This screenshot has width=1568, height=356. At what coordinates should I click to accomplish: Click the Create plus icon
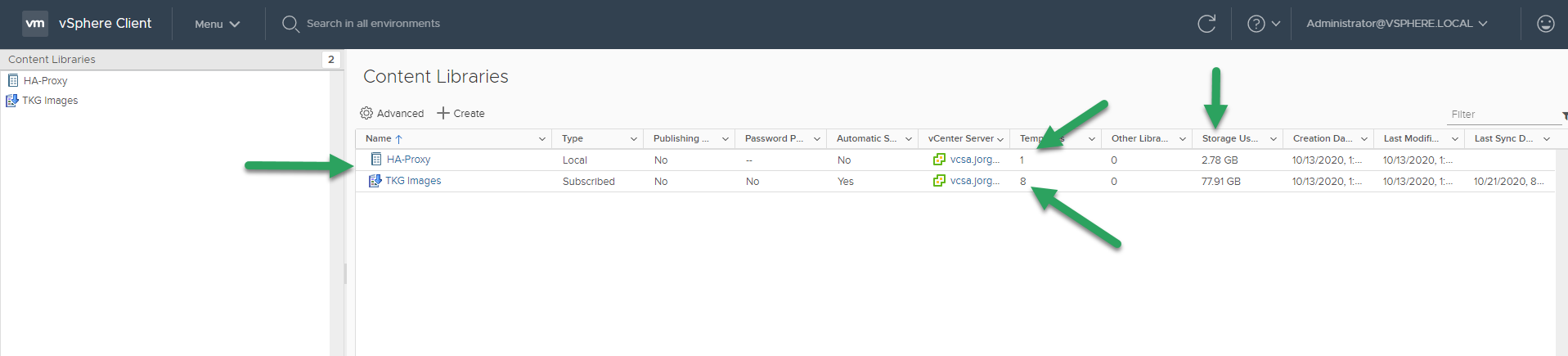(x=443, y=113)
